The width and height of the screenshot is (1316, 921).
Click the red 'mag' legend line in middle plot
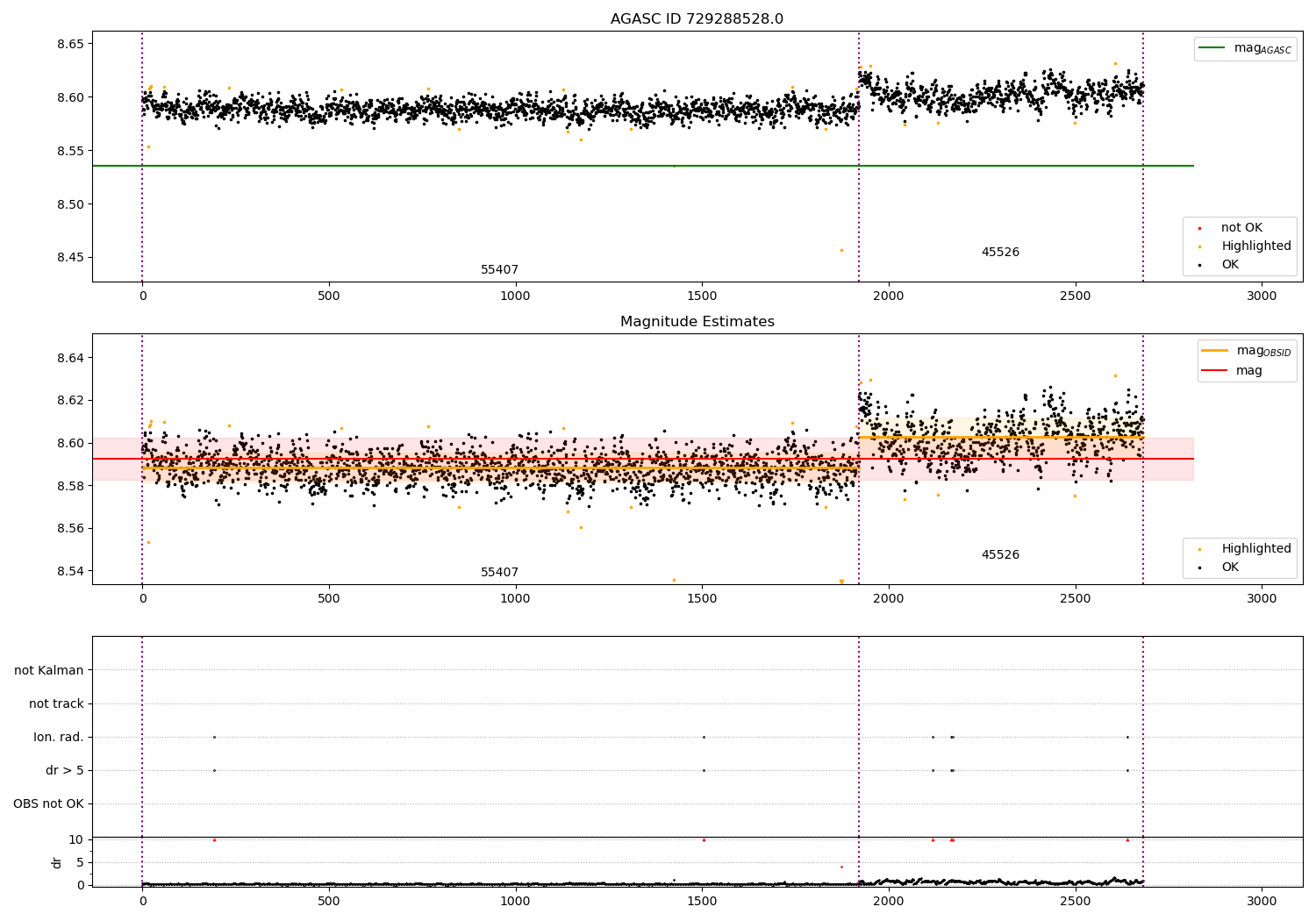point(1215,370)
